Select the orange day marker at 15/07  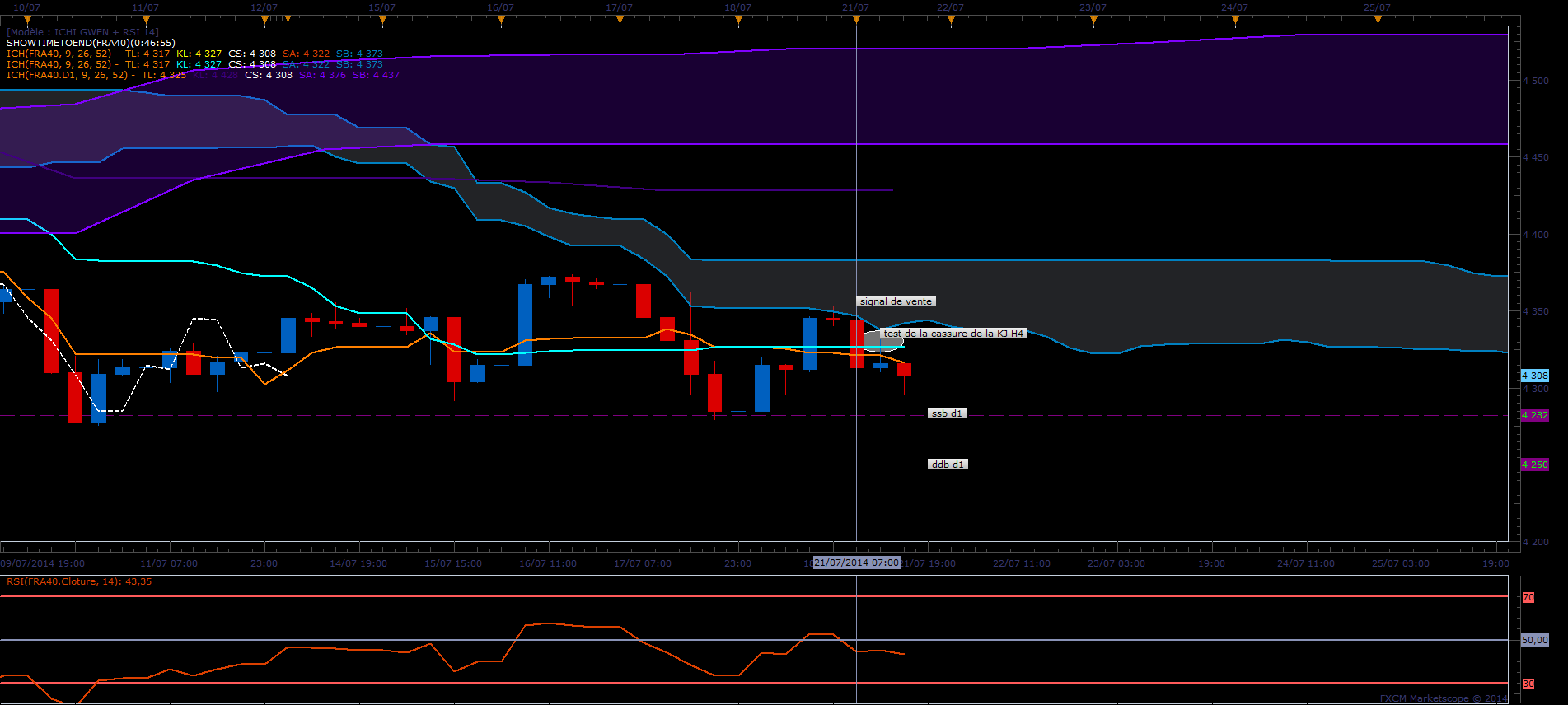[382, 20]
